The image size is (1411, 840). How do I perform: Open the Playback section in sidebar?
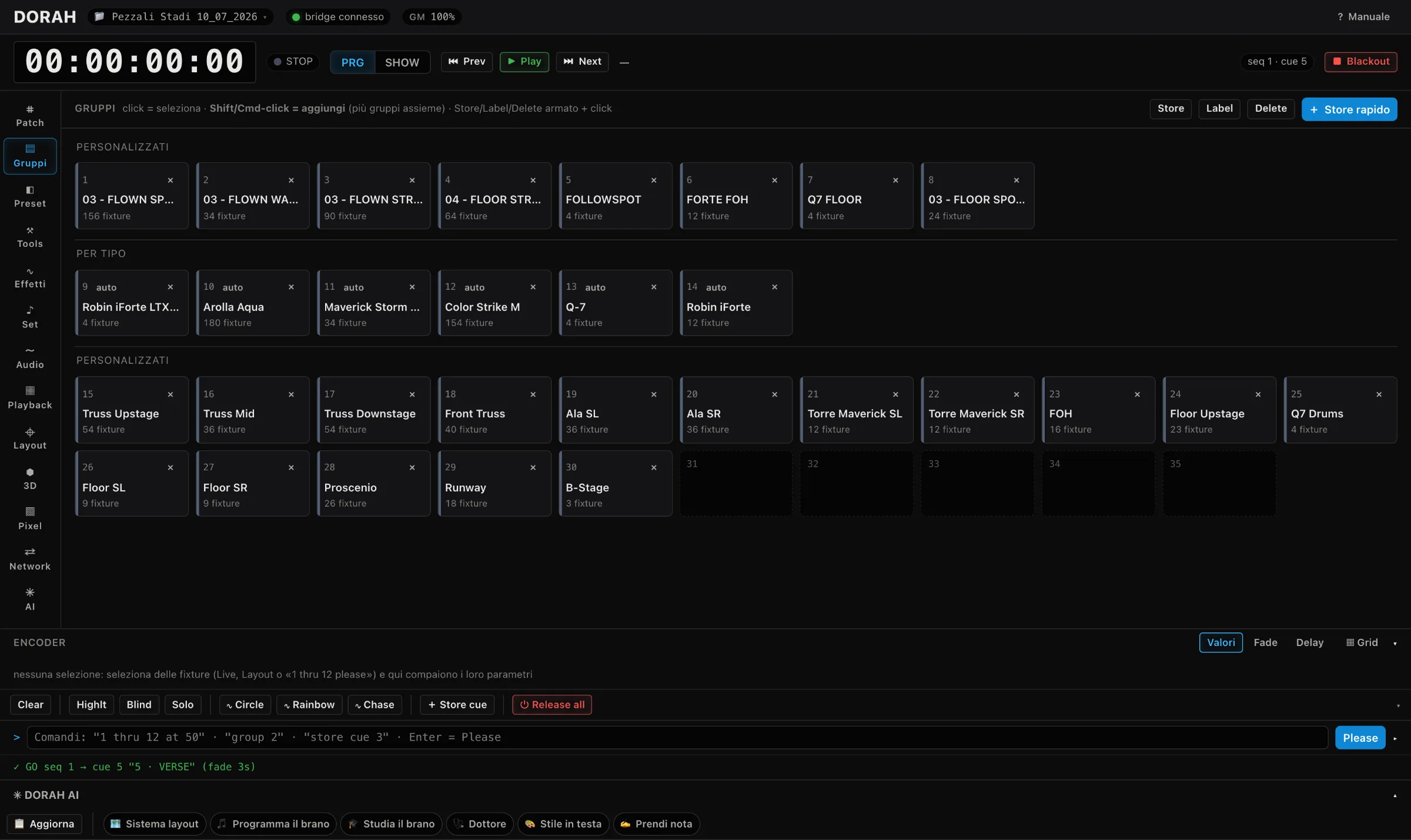point(30,398)
